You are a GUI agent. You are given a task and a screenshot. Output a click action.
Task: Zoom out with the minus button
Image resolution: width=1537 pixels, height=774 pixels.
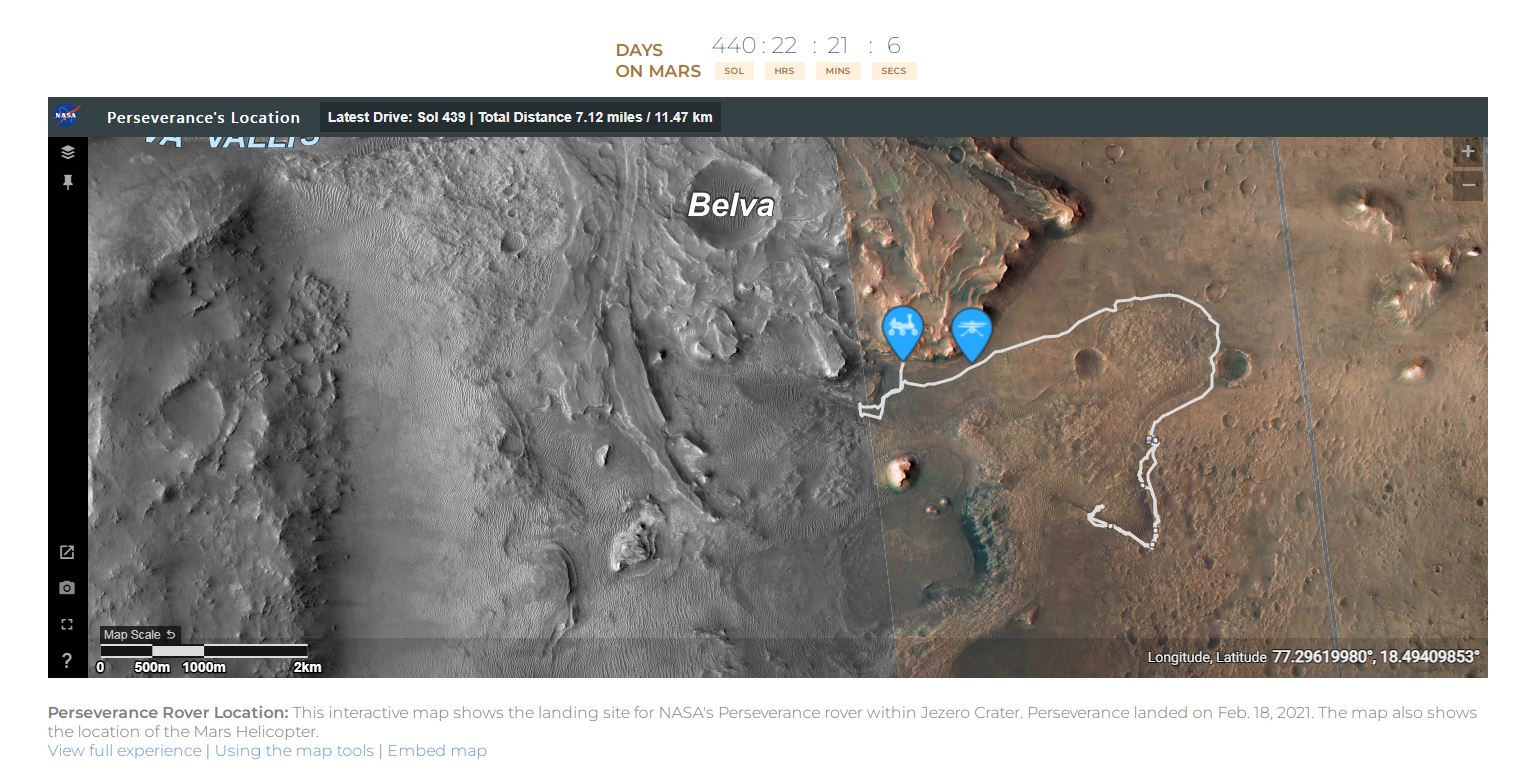coord(1468,185)
